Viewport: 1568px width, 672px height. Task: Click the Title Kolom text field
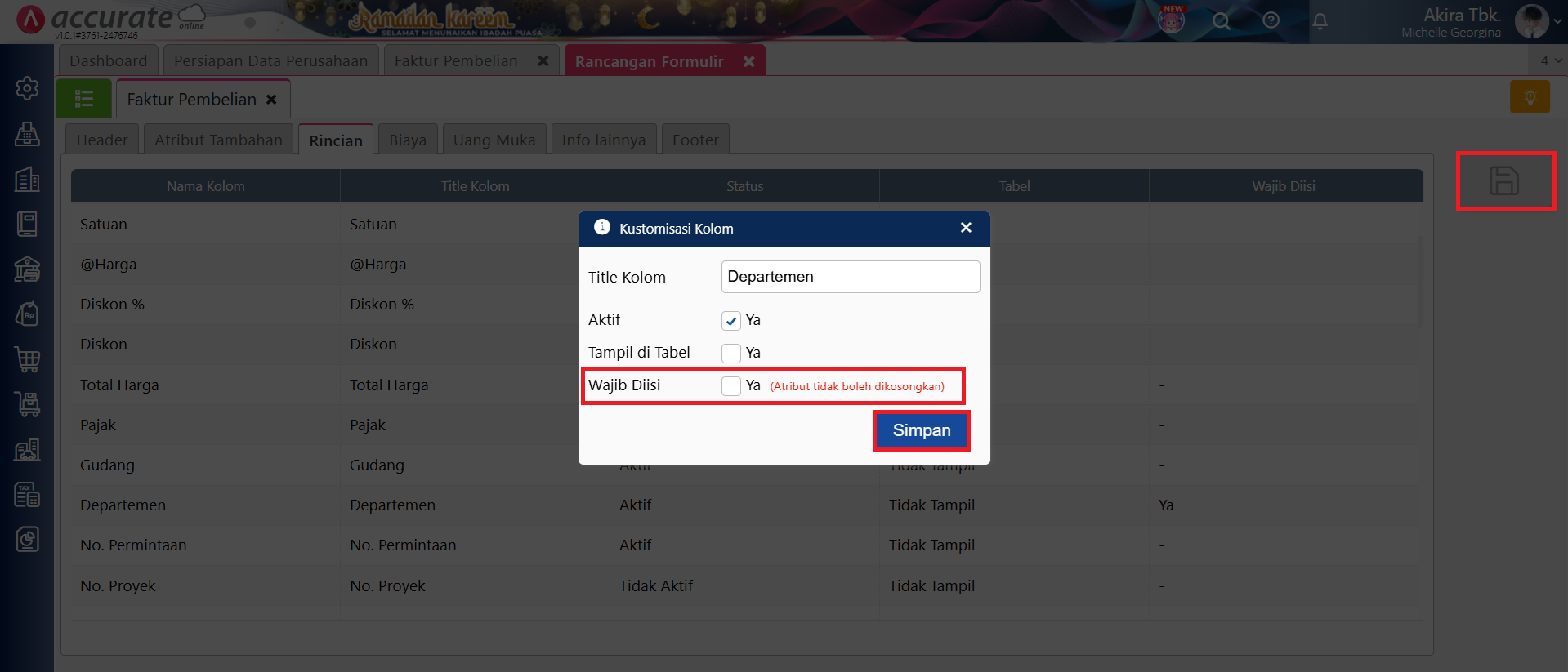[850, 277]
